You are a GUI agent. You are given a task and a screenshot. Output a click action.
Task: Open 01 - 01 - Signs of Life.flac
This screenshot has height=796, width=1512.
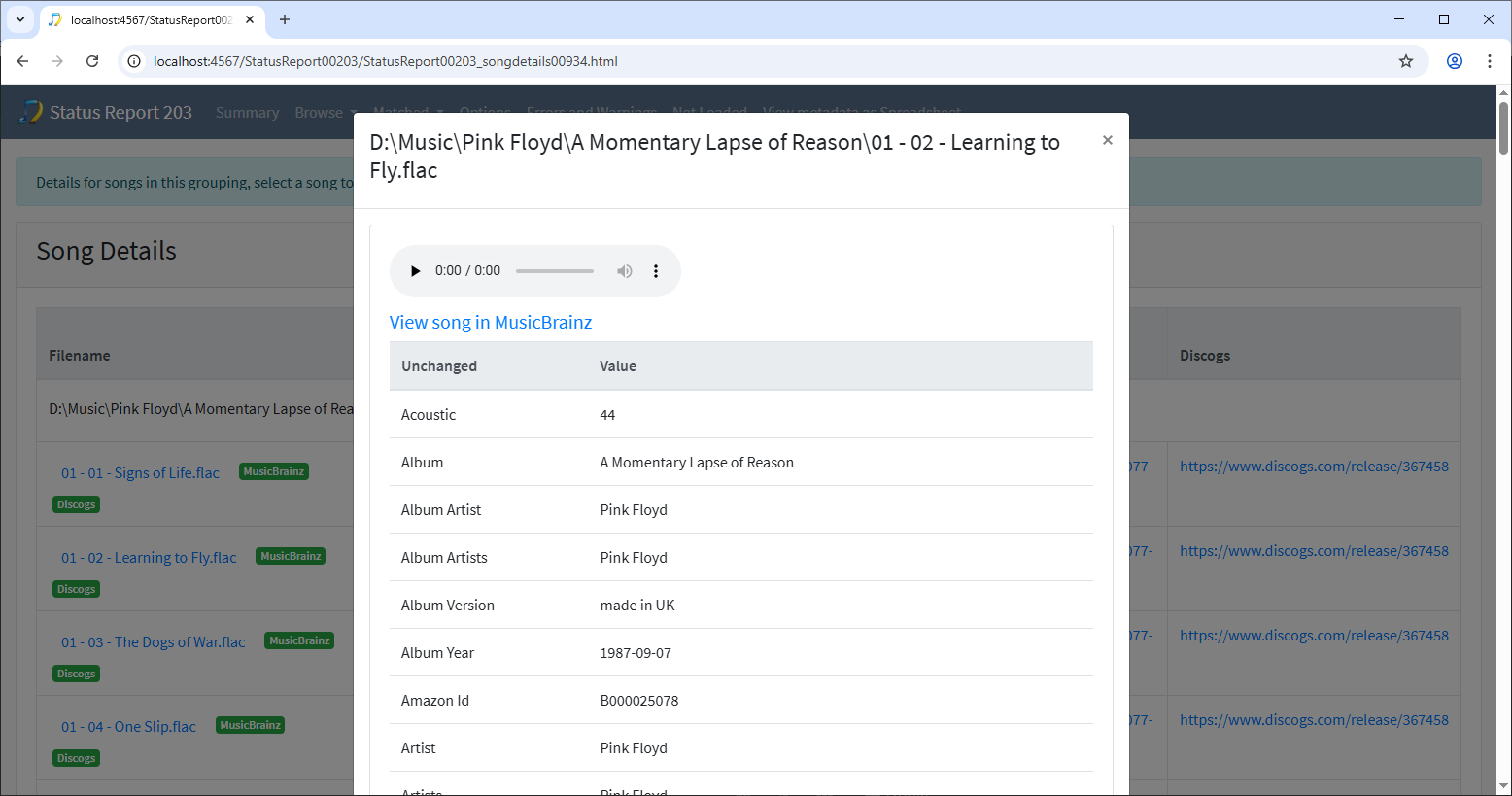coord(140,473)
